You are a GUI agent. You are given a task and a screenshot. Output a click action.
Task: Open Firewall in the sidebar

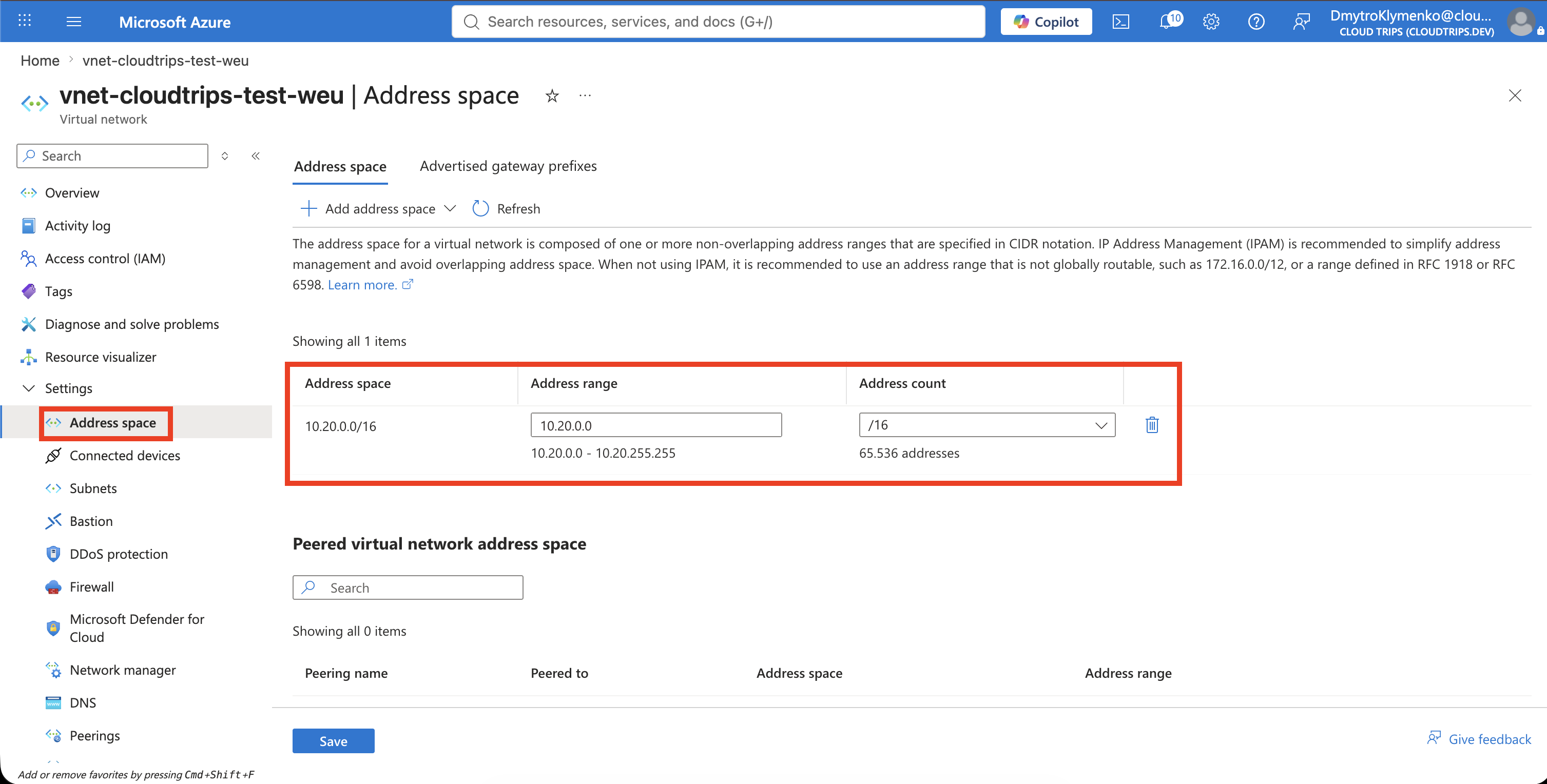click(x=91, y=587)
